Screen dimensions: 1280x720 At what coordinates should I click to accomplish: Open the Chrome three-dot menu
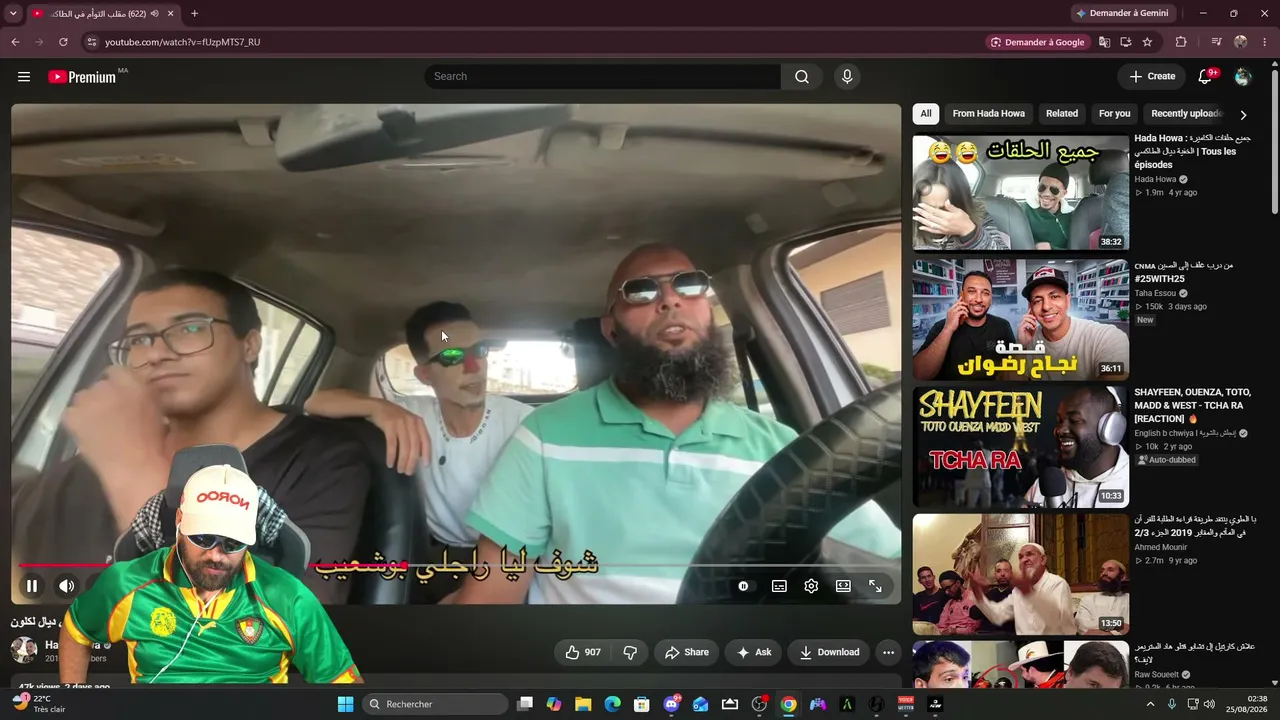point(1265,42)
